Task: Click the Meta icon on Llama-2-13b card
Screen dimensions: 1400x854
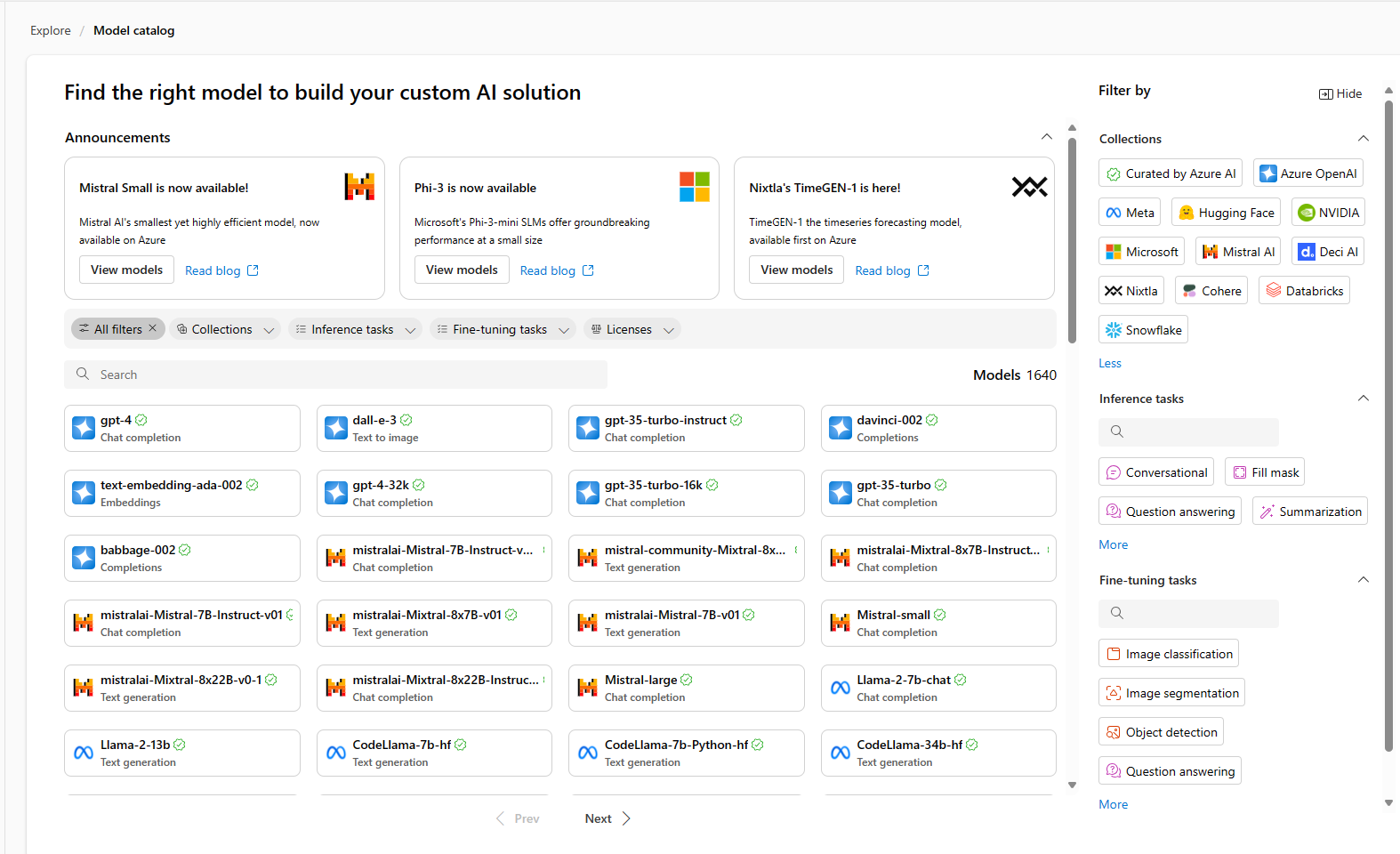Action: [84, 753]
